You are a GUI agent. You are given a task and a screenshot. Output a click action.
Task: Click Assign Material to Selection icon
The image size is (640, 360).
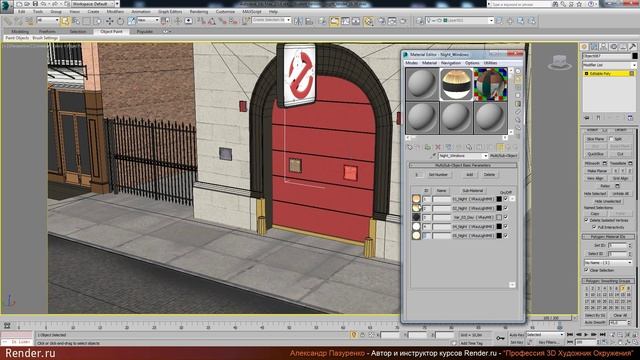pyautogui.click(x=427, y=147)
